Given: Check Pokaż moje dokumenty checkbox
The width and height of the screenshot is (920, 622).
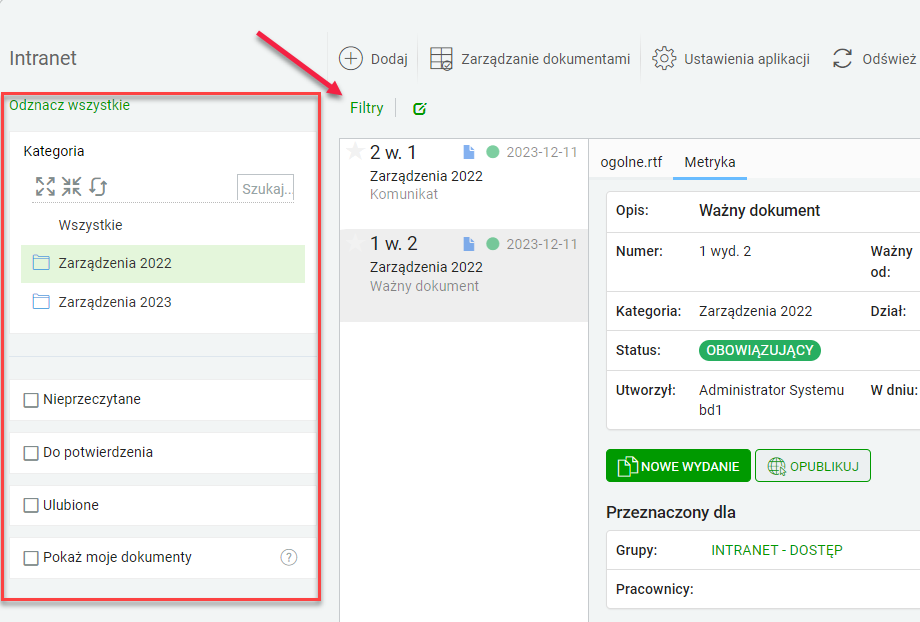Looking at the screenshot, I should (31, 557).
